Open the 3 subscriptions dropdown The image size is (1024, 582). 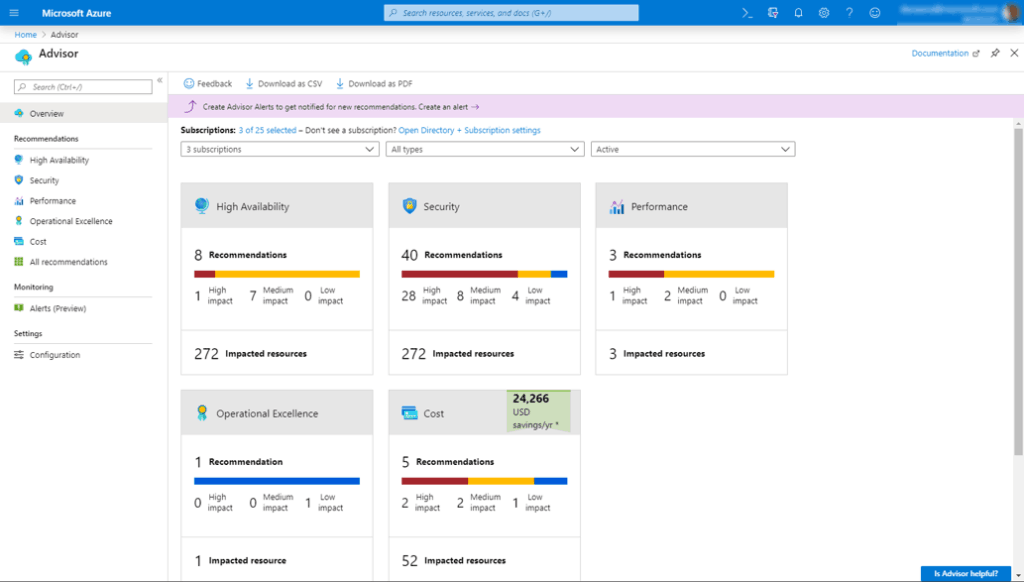click(277, 148)
